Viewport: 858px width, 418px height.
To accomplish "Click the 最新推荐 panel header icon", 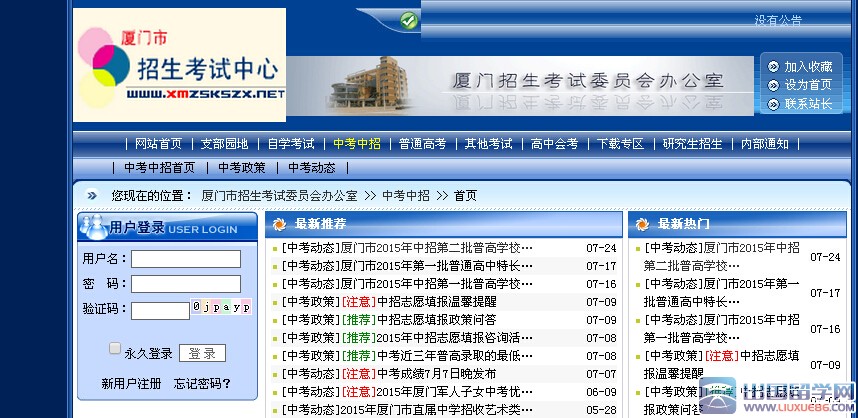I will [x=279, y=224].
